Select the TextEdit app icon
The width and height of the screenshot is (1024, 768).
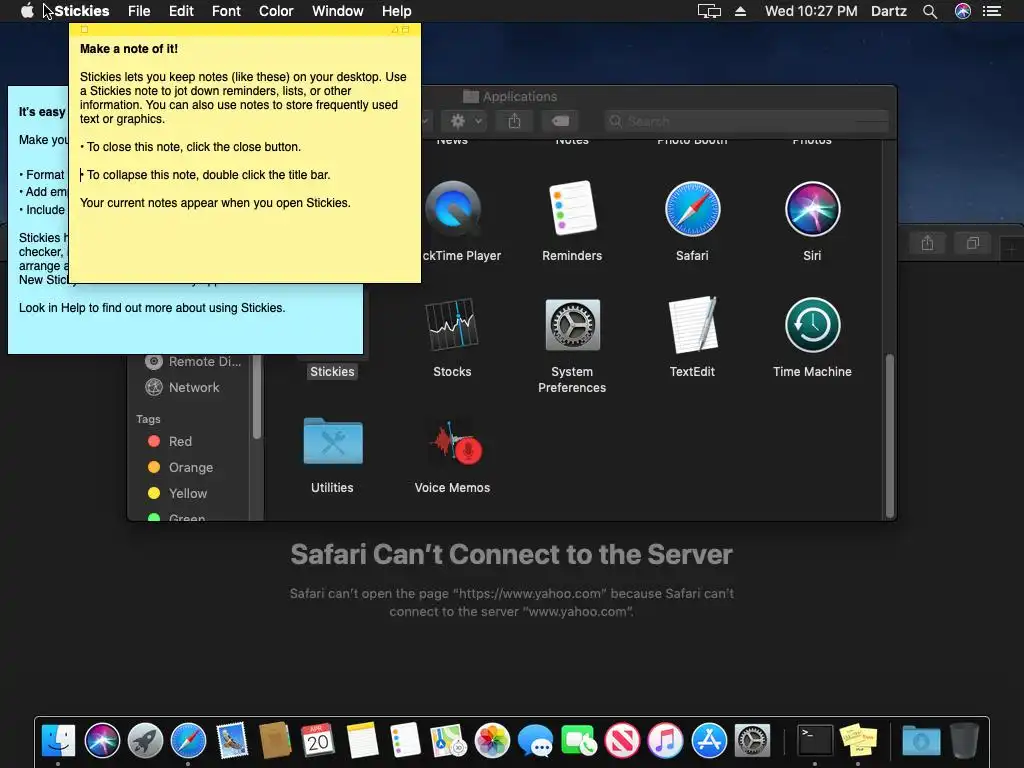click(692, 325)
